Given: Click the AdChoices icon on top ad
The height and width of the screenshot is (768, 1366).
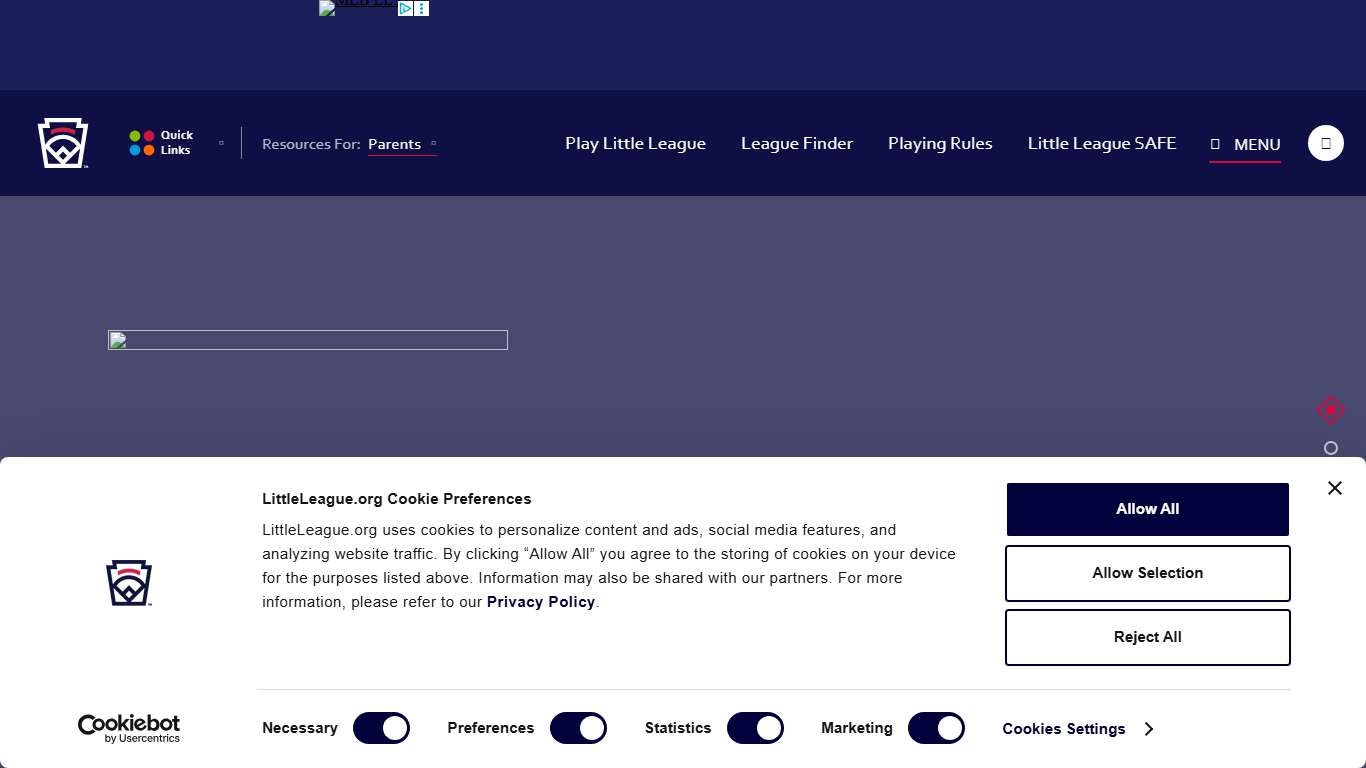Looking at the screenshot, I should pyautogui.click(x=406, y=8).
